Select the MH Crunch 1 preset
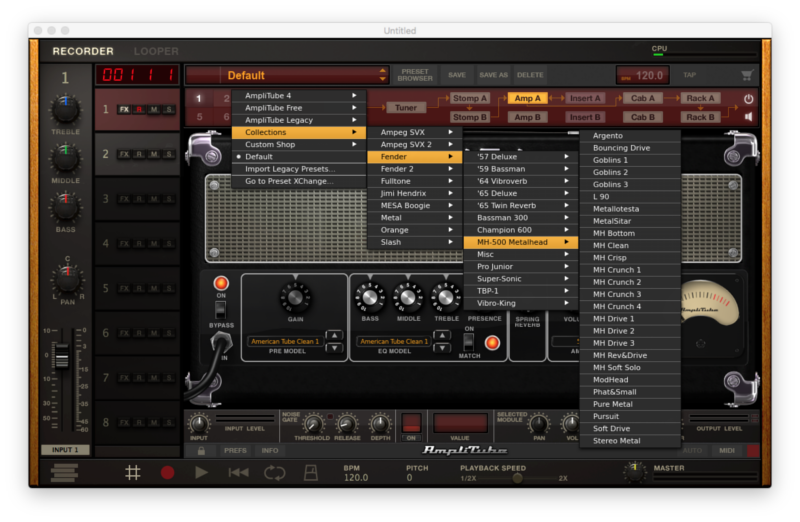Screen dimensions: 800x522 (630, 270)
